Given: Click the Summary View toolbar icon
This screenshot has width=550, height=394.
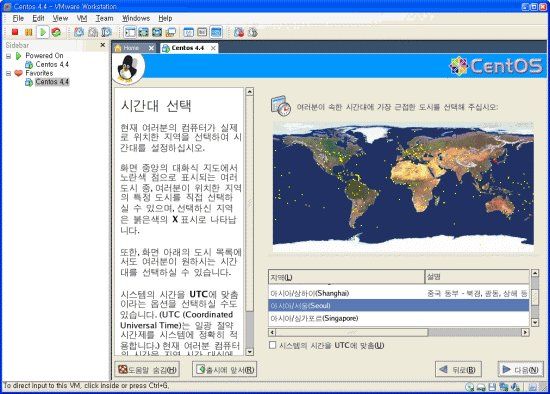Looking at the screenshot, I should (189, 32).
